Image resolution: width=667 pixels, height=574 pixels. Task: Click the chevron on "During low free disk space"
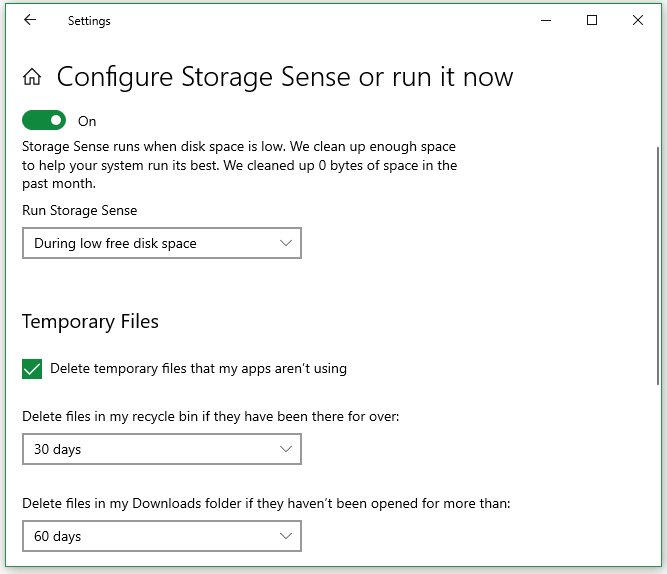[x=286, y=243]
